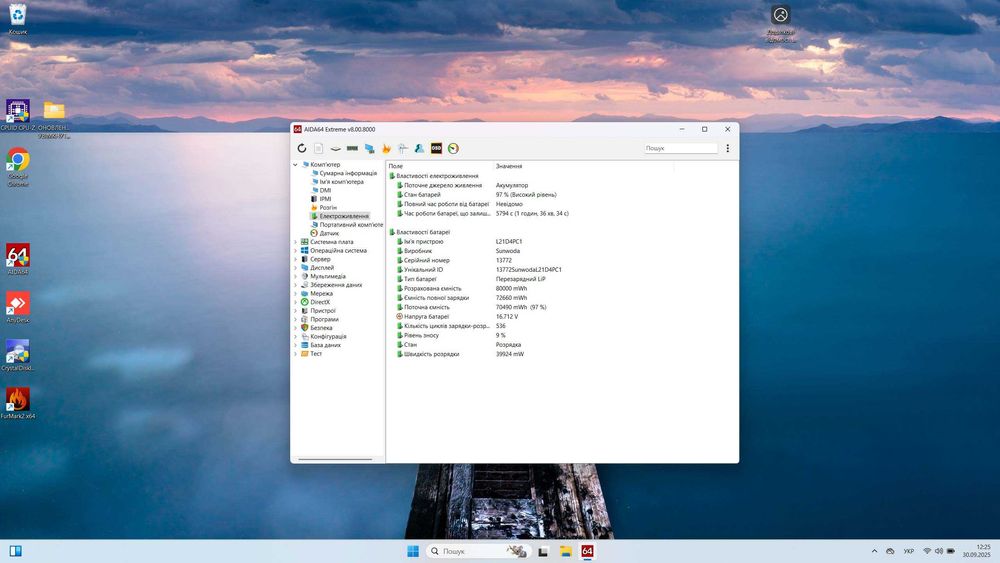Screen dimensions: 1000x563
Task: Click the Refresh toolbar icon in AIDA64
Action: [302, 148]
